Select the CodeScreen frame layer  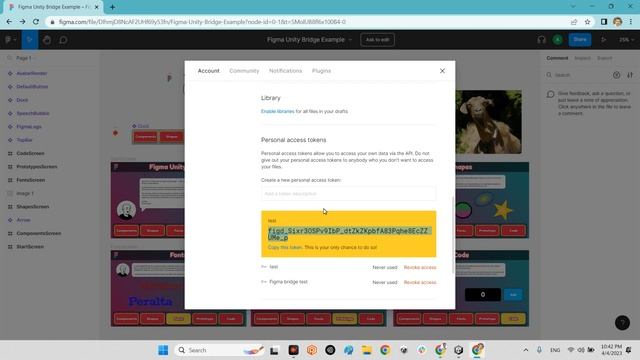[x=30, y=153]
